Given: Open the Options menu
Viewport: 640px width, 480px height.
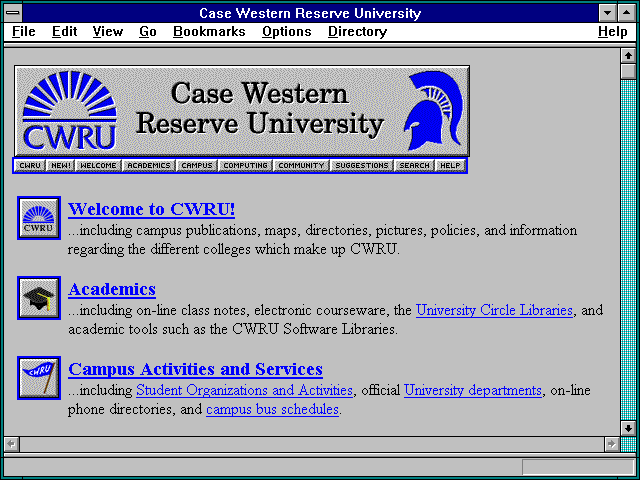Looking at the screenshot, I should click(287, 32).
